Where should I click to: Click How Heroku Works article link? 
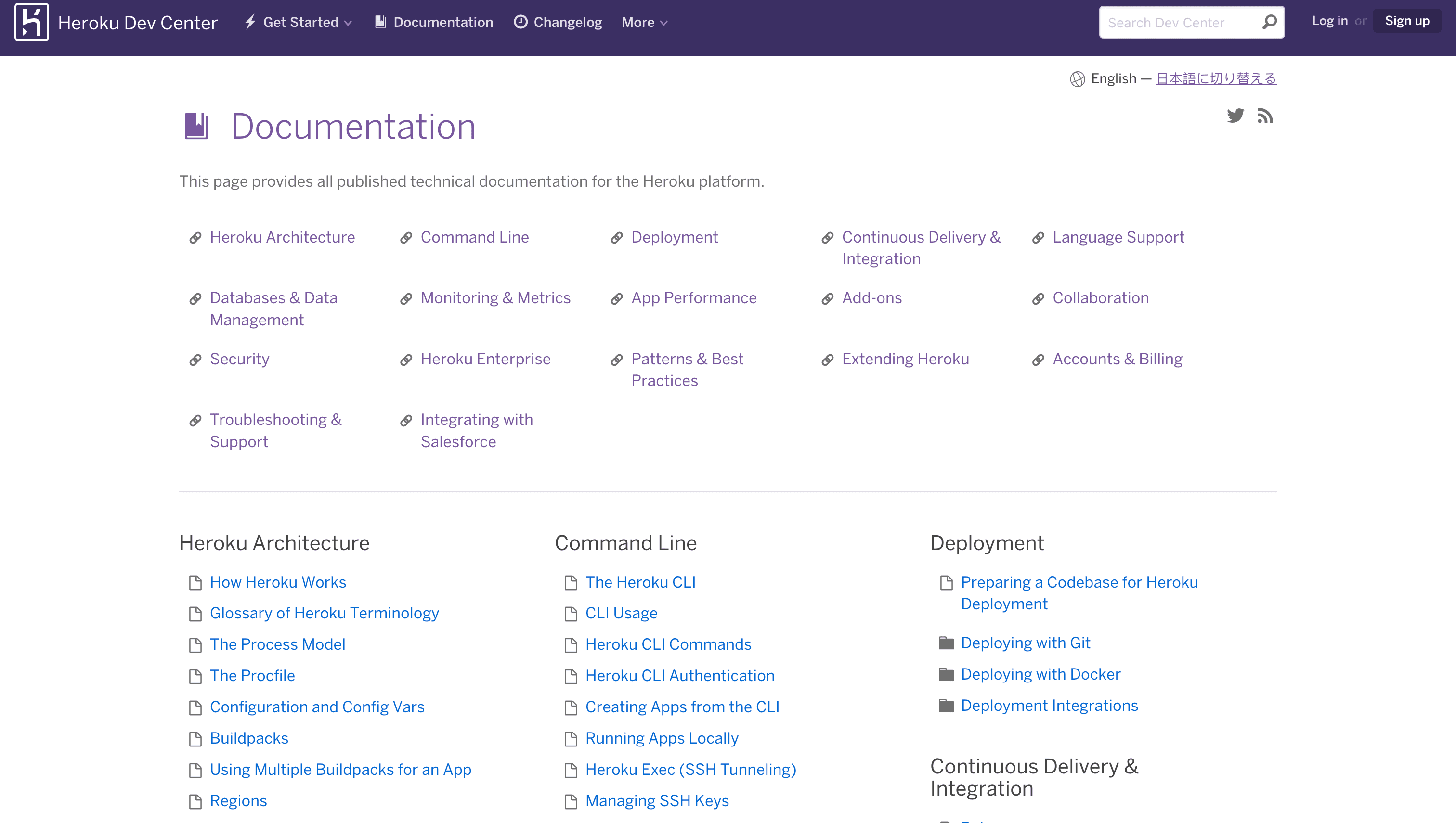click(278, 582)
